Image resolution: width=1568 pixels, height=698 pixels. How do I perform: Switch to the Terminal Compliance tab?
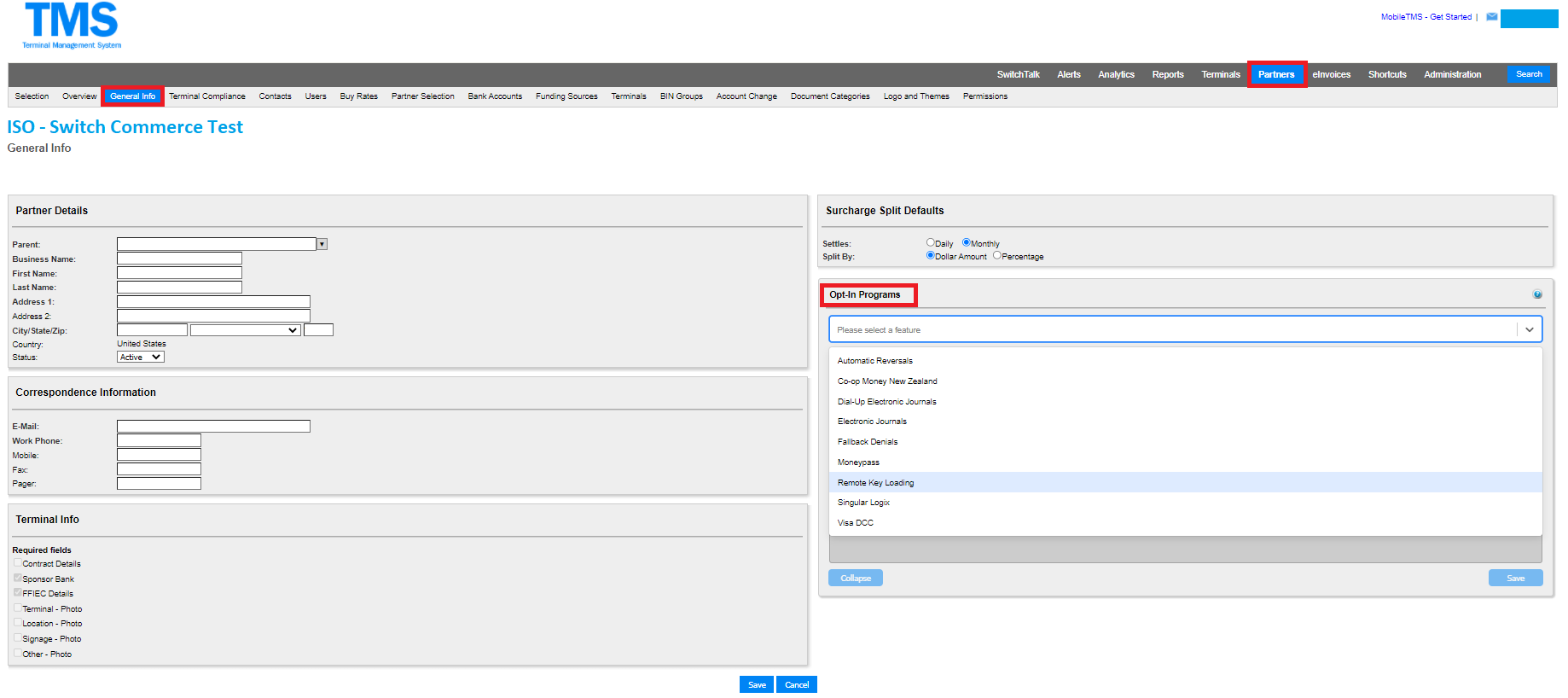[x=207, y=96]
